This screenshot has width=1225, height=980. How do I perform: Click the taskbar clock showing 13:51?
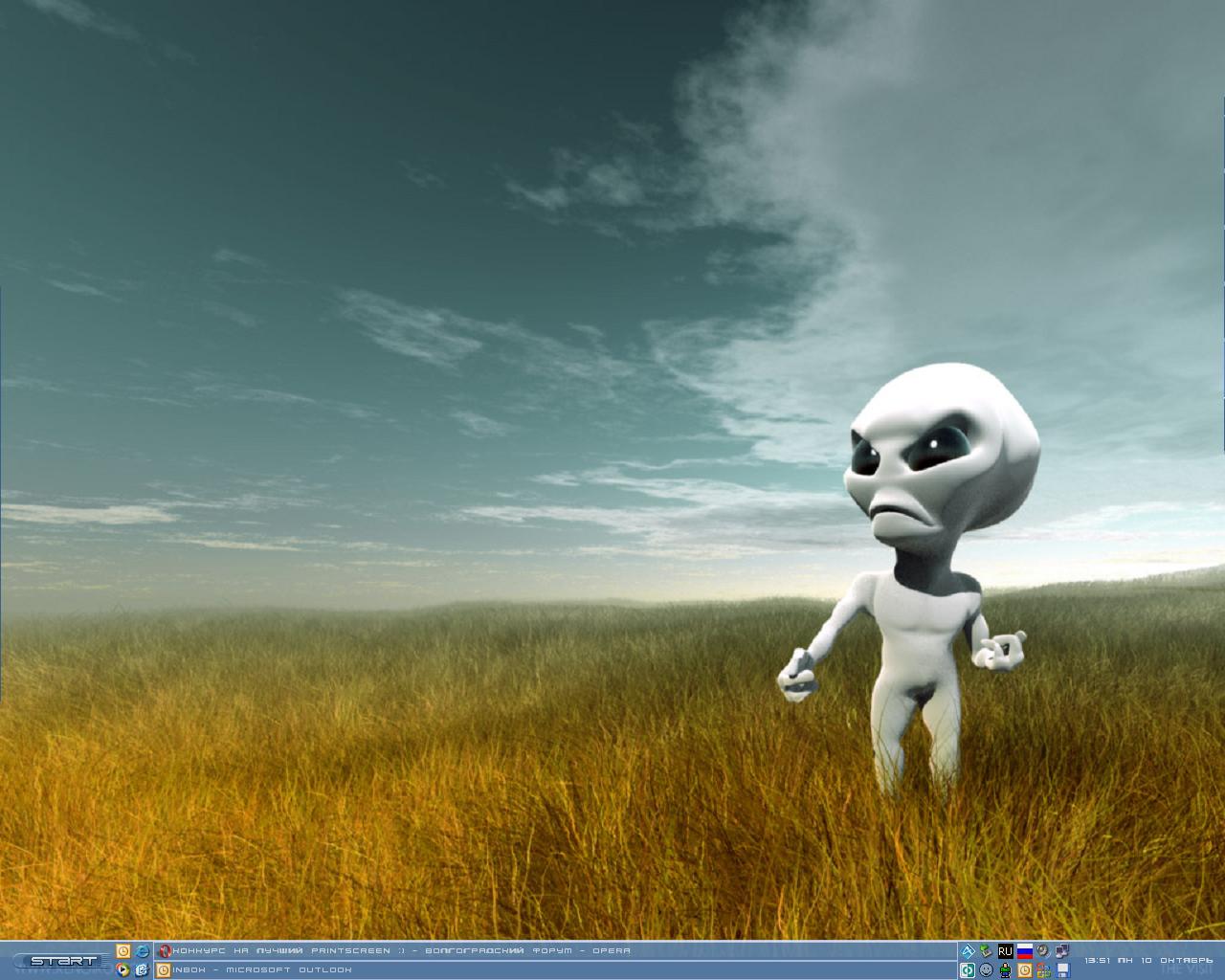(1148, 960)
